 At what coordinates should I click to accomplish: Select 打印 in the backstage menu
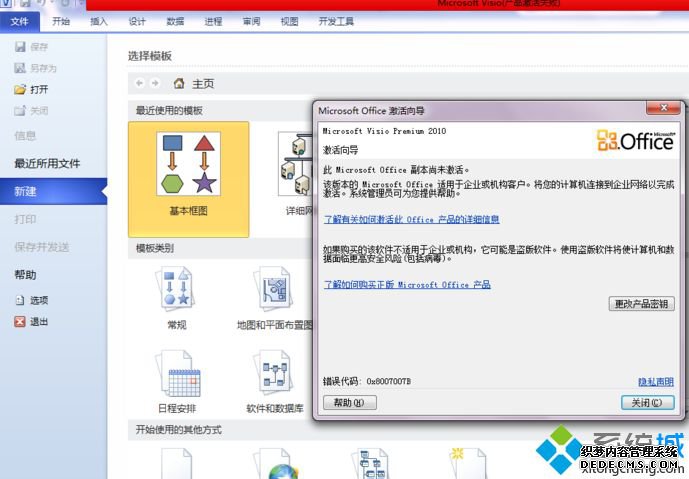(25, 219)
